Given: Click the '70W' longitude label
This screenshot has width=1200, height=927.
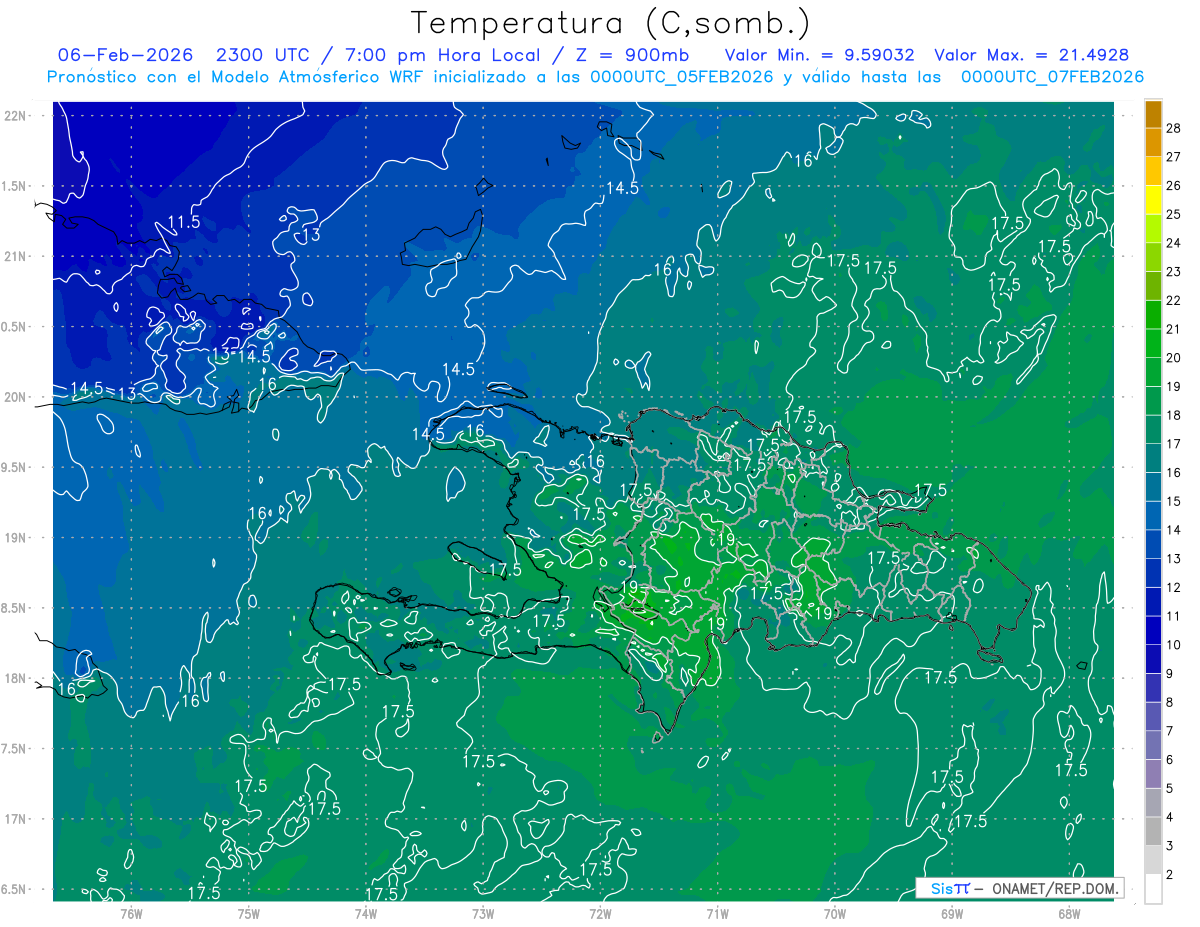Looking at the screenshot, I should pos(835,913).
